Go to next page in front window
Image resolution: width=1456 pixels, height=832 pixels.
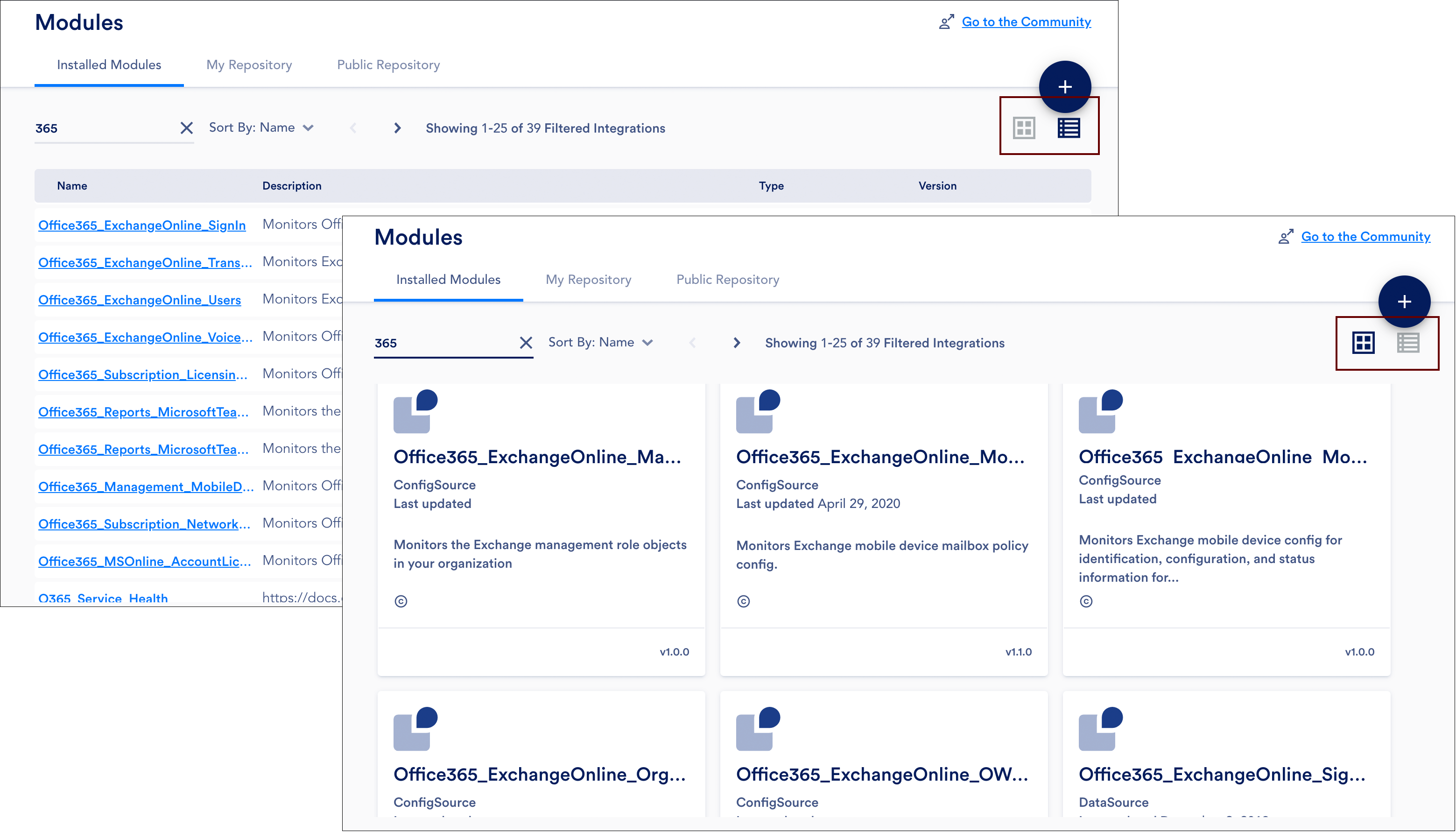[x=736, y=343]
